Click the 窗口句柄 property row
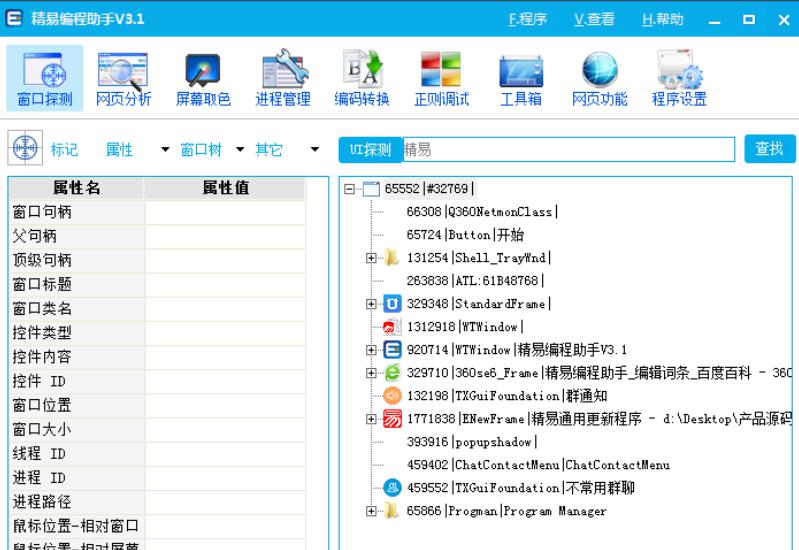 (157, 212)
